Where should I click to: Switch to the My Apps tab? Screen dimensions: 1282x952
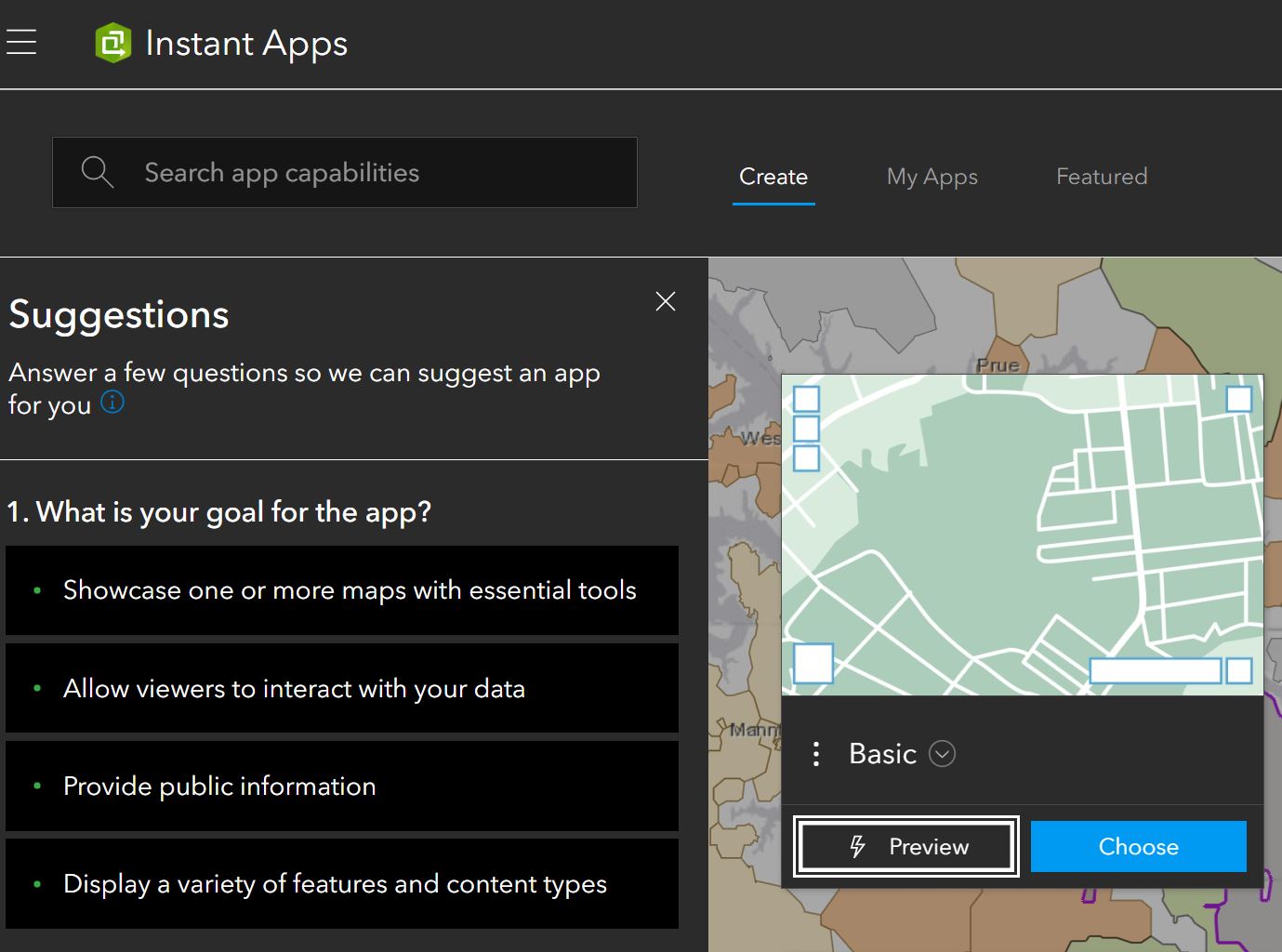click(932, 177)
